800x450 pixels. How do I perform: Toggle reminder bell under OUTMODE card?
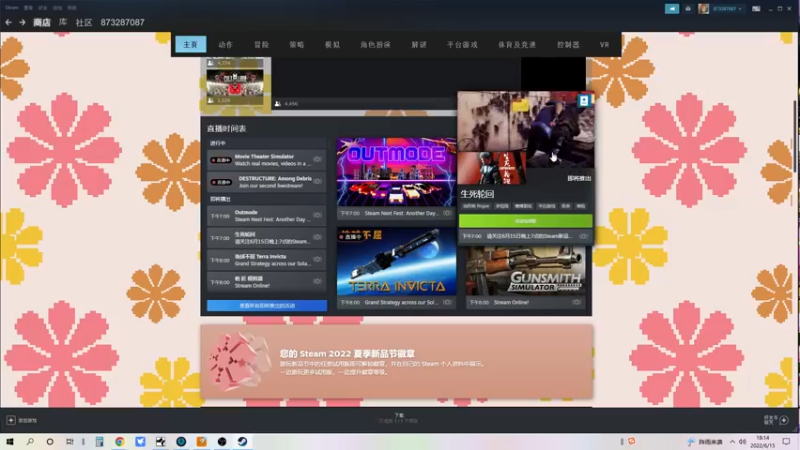tap(447, 213)
